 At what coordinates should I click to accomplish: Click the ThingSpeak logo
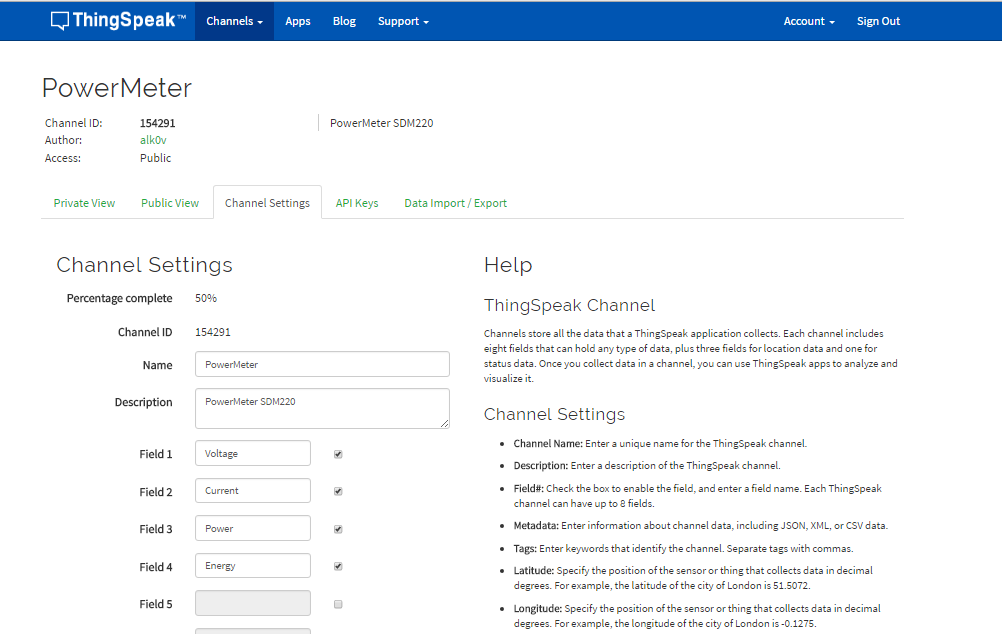(x=118, y=20)
